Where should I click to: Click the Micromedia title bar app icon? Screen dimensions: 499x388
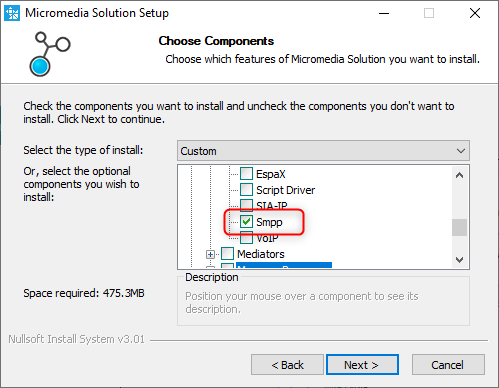12,13
